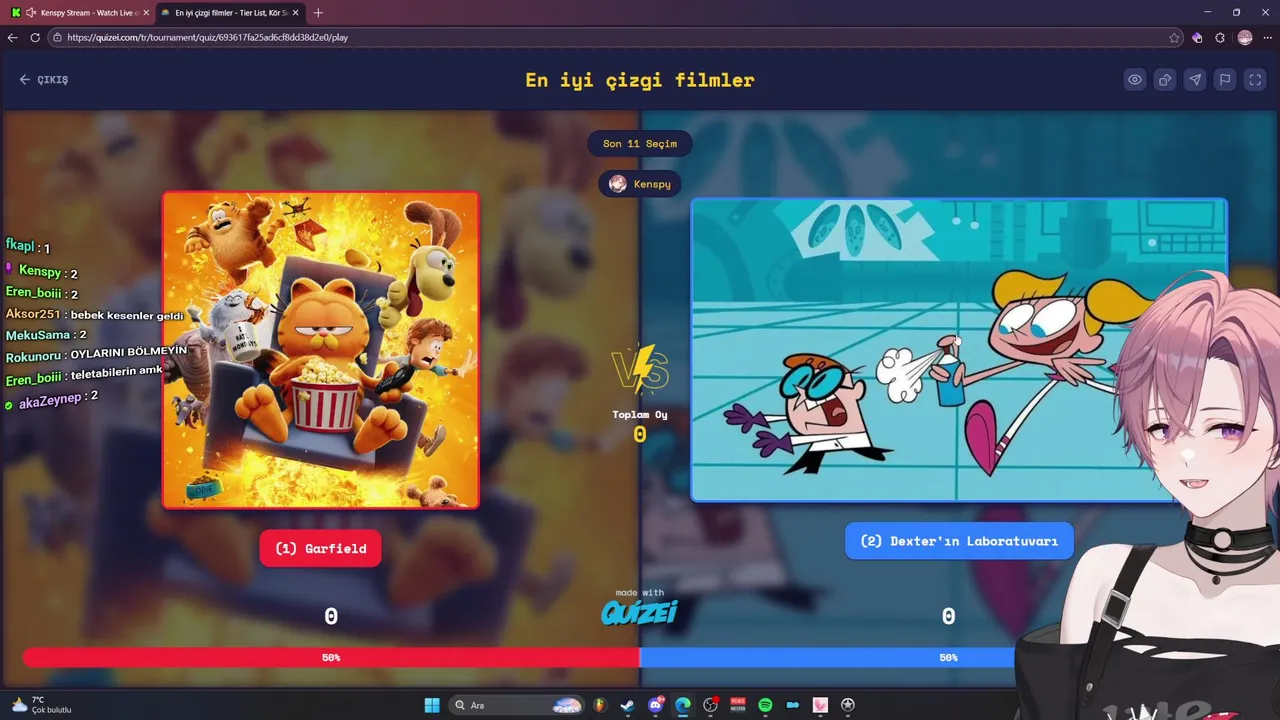This screenshot has height=720, width=1280.
Task: Click the ÇIKIŞ back arrow link
Action: point(44,80)
